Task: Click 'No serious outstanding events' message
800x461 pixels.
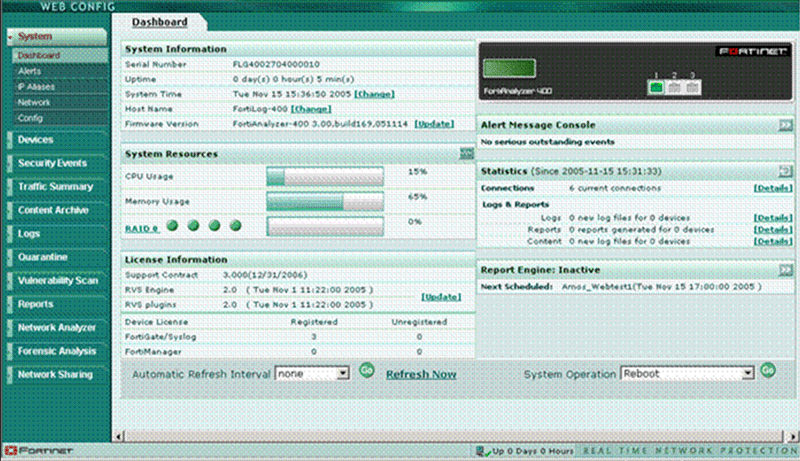Action: 547,142
